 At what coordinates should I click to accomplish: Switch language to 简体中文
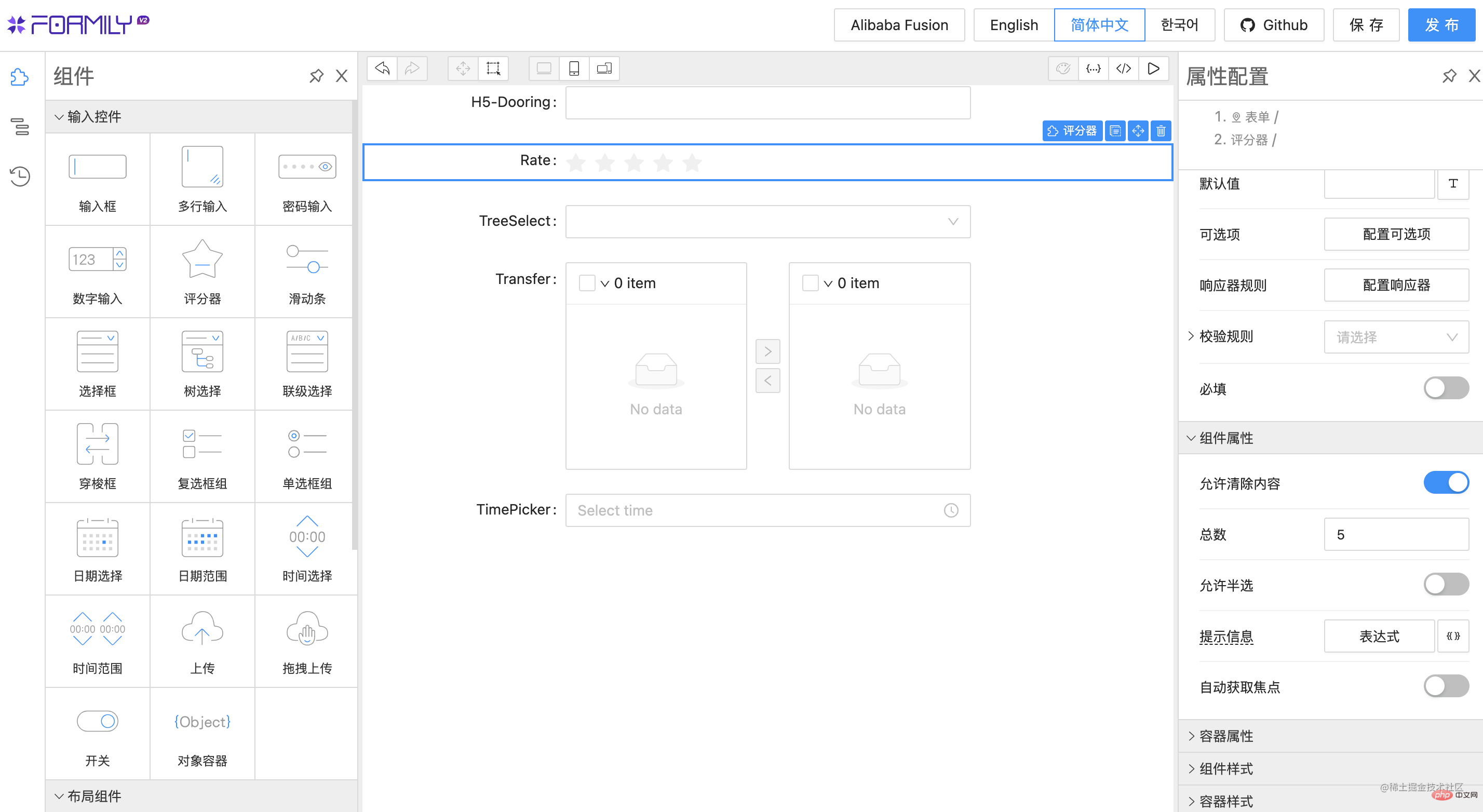[x=1100, y=25]
